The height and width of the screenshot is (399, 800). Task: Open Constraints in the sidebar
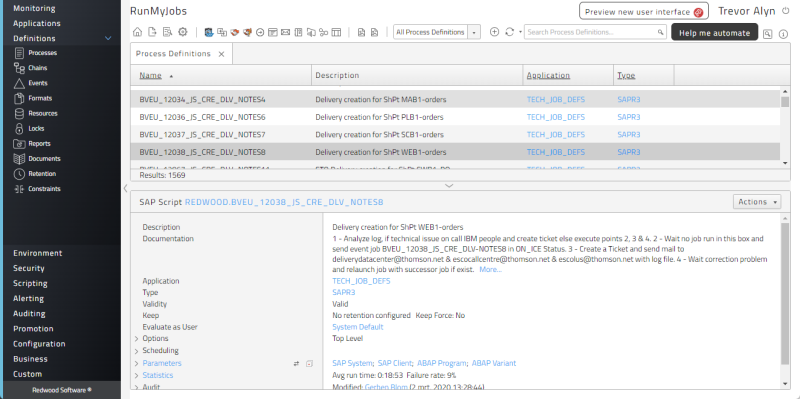44,189
